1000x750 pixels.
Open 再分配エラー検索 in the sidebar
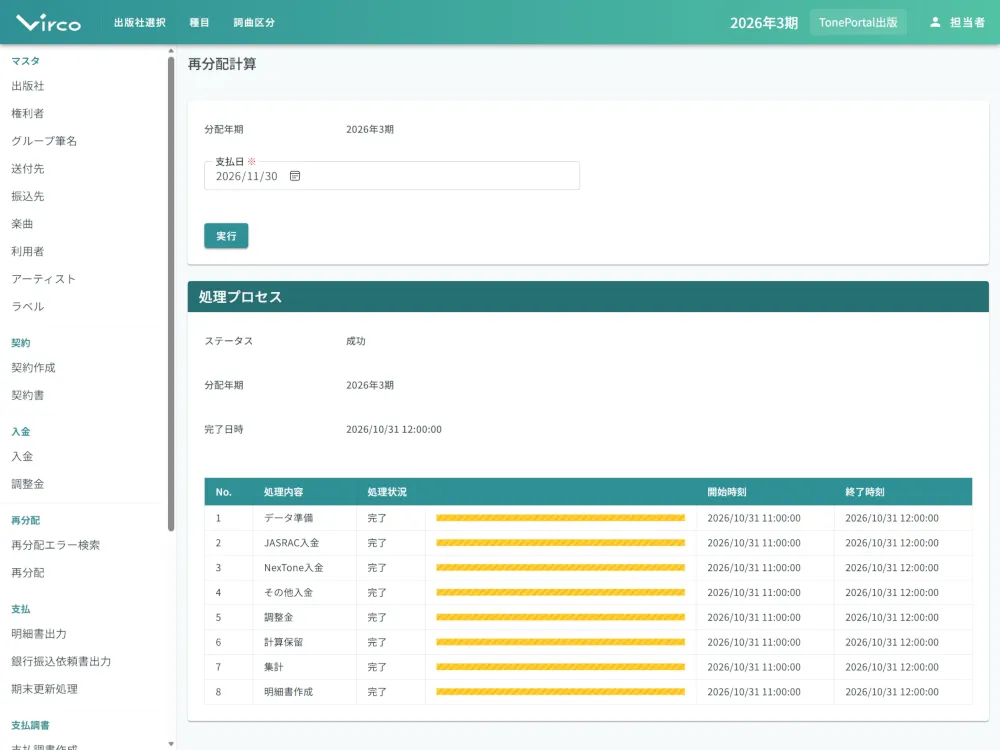click(55, 545)
